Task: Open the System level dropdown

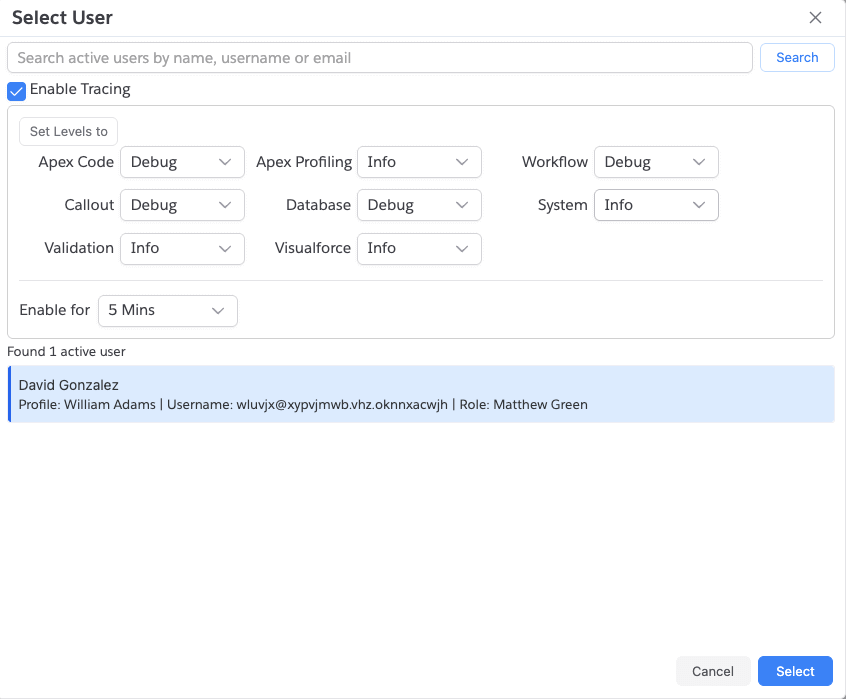Action: (656, 205)
